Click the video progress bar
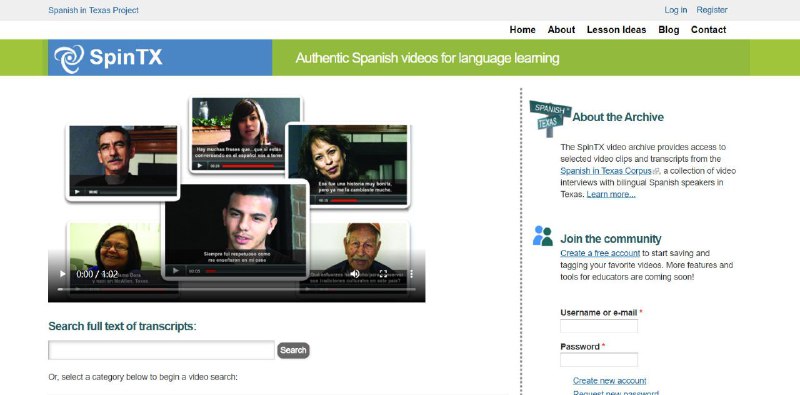 tap(236, 289)
